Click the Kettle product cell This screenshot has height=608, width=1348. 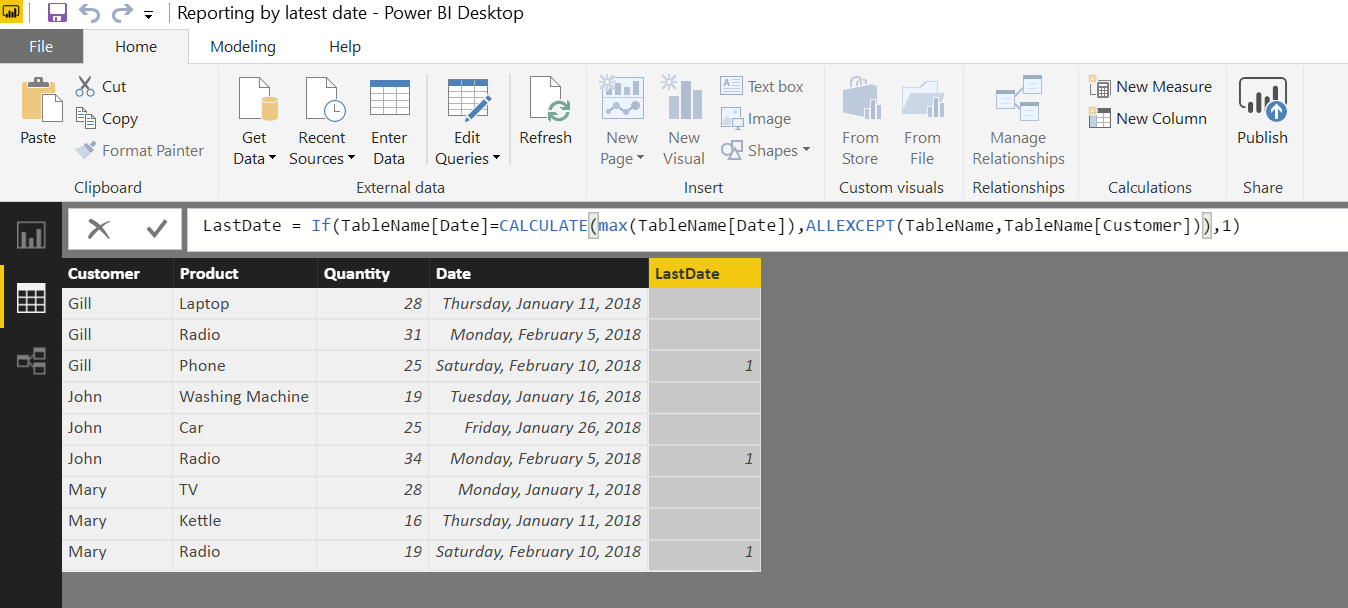245,521
